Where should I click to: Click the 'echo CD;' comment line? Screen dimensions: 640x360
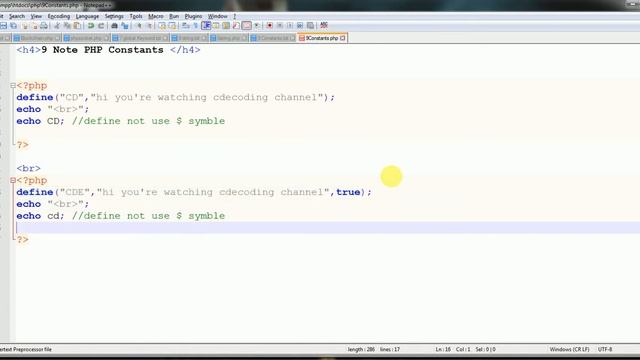coord(120,121)
